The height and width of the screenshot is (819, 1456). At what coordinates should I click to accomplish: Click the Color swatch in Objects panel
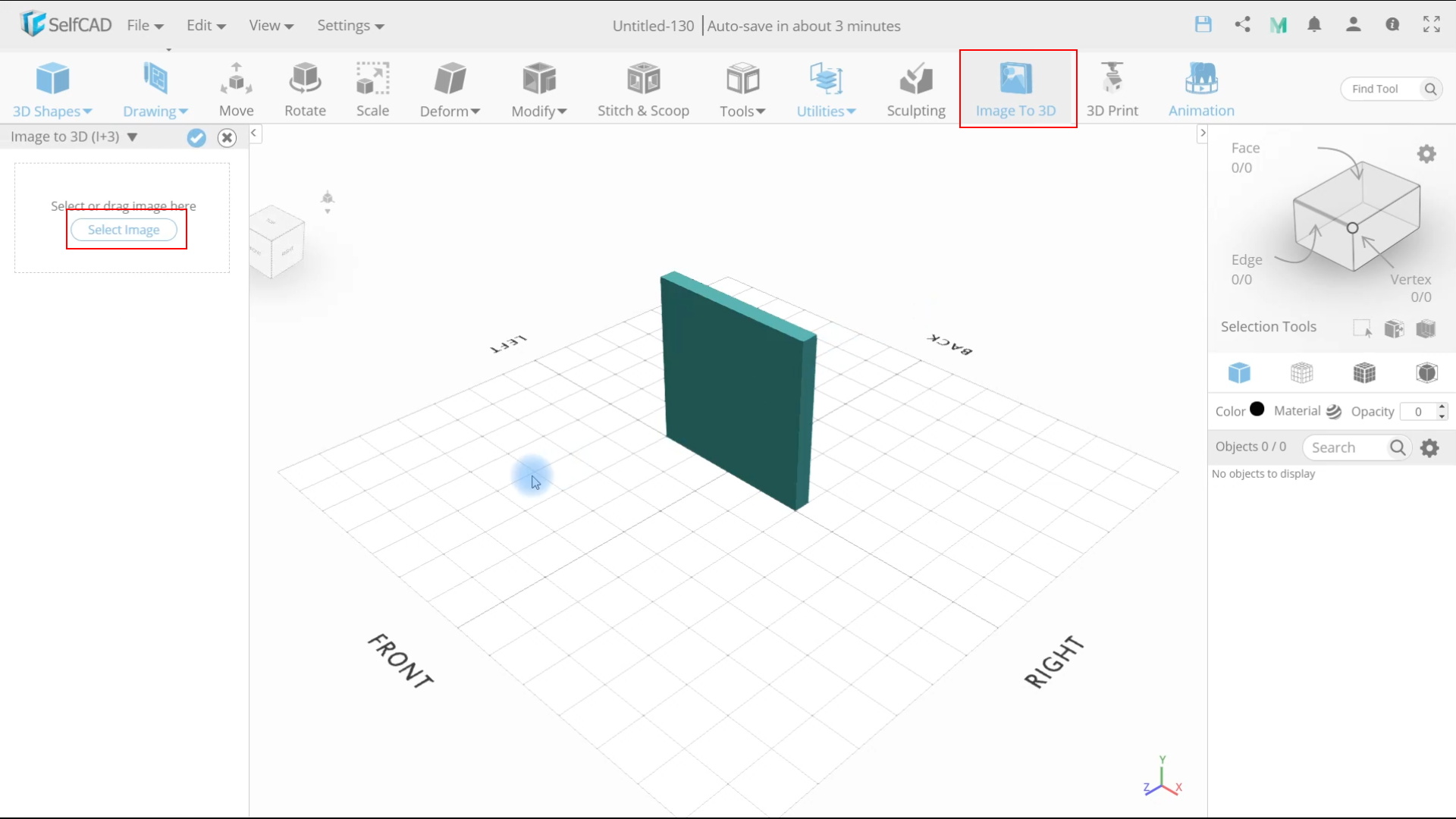(x=1256, y=410)
